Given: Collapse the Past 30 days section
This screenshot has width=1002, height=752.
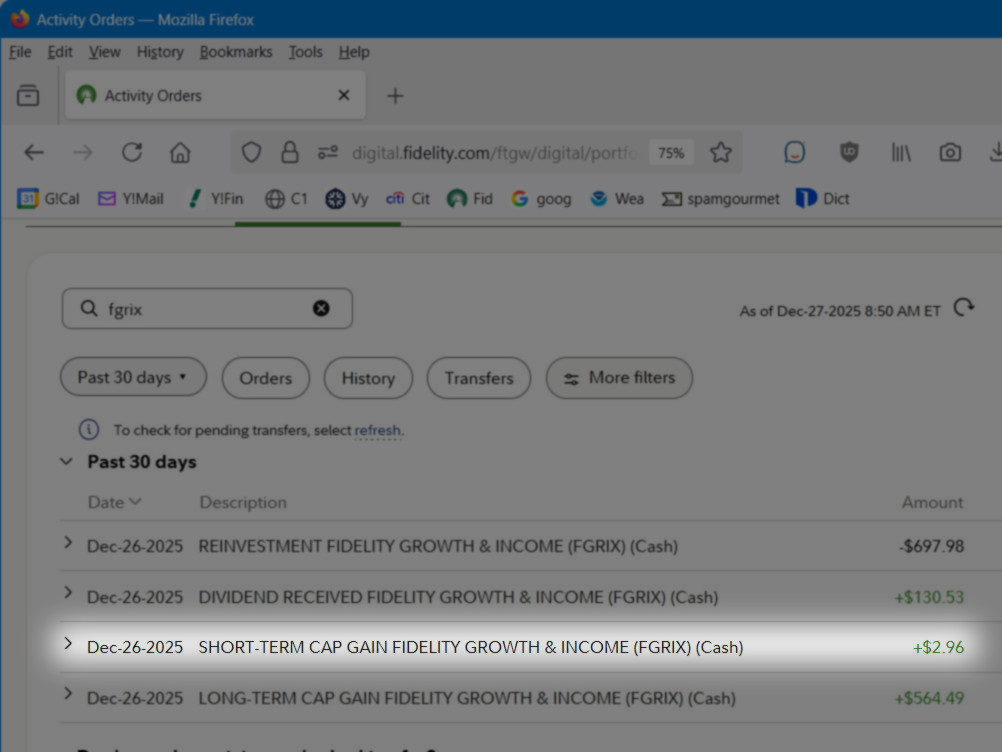Looking at the screenshot, I should coord(66,461).
